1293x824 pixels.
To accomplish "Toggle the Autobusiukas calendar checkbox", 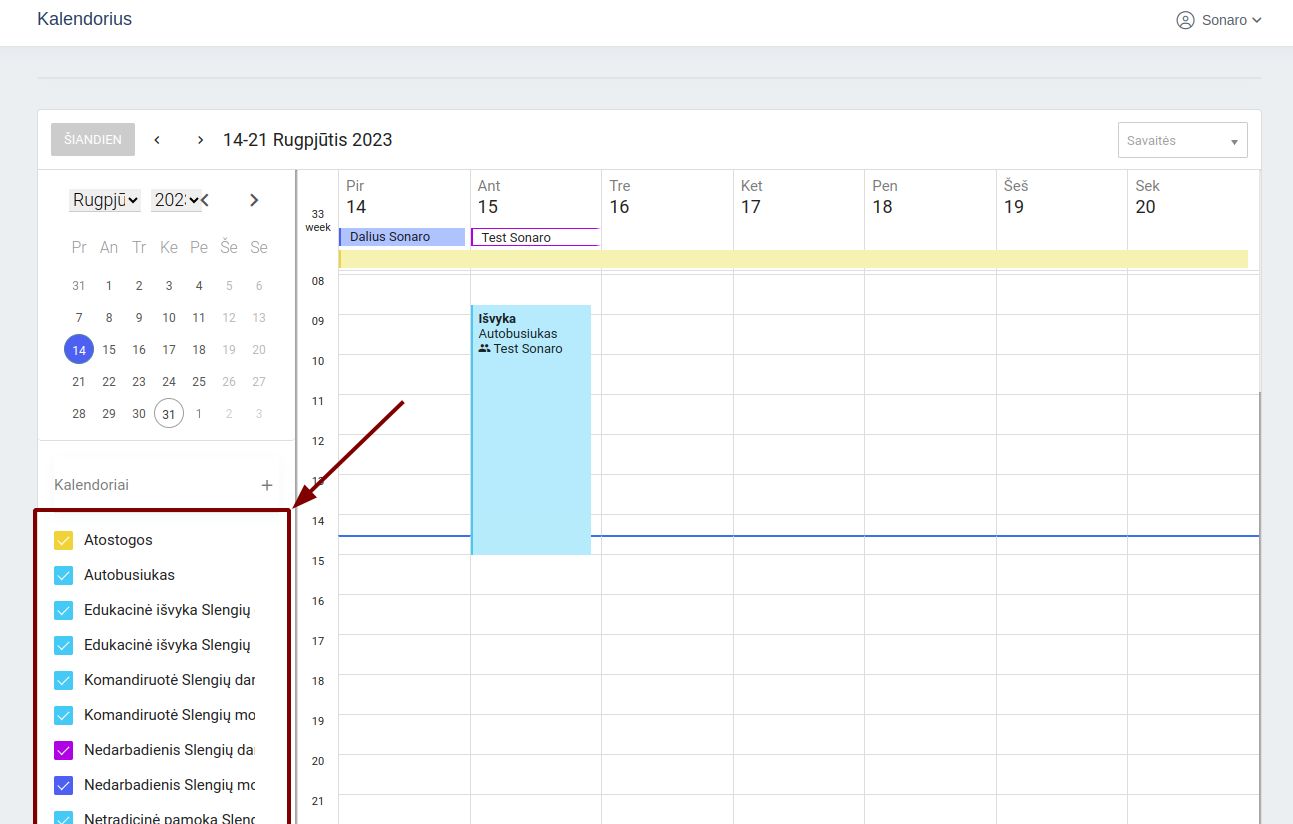I will click(64, 575).
